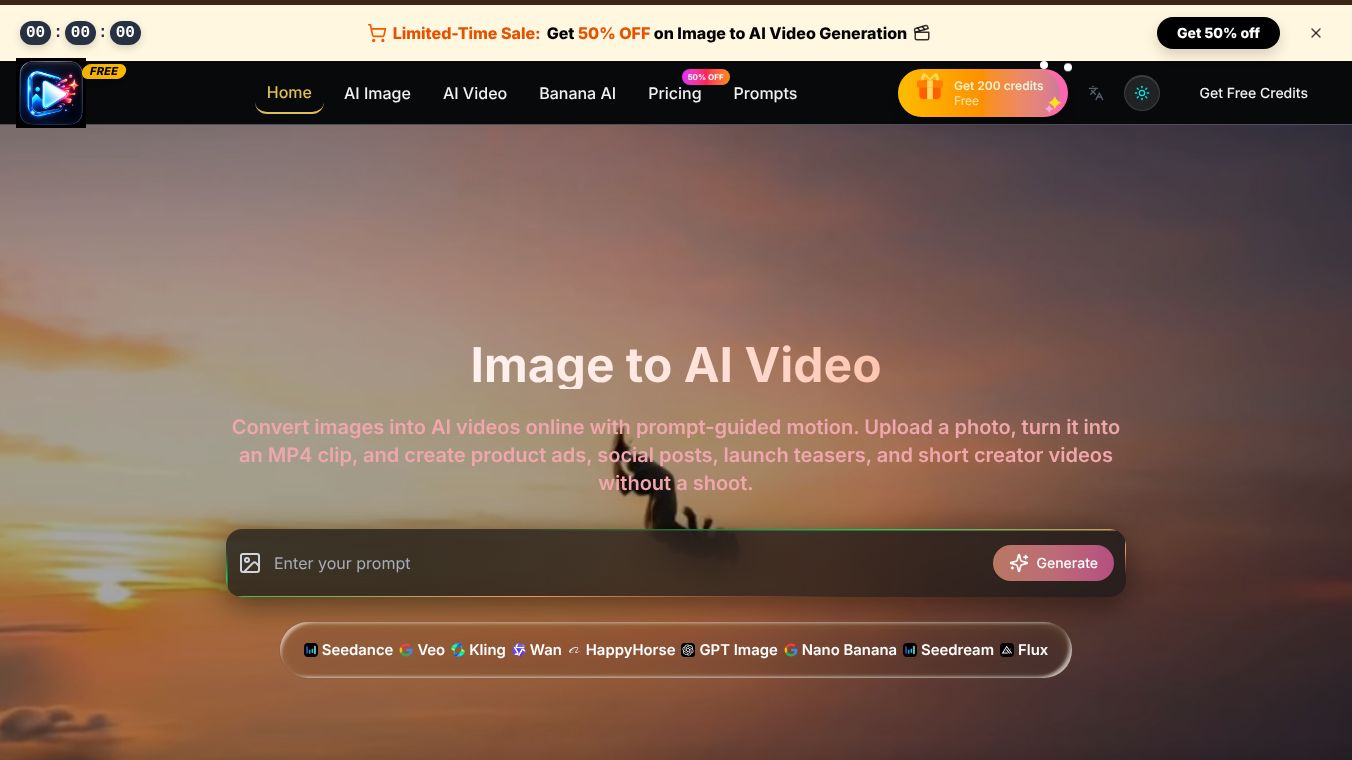Go to Banana AI page
Screen dimensions: 1352x760
point(577,93)
